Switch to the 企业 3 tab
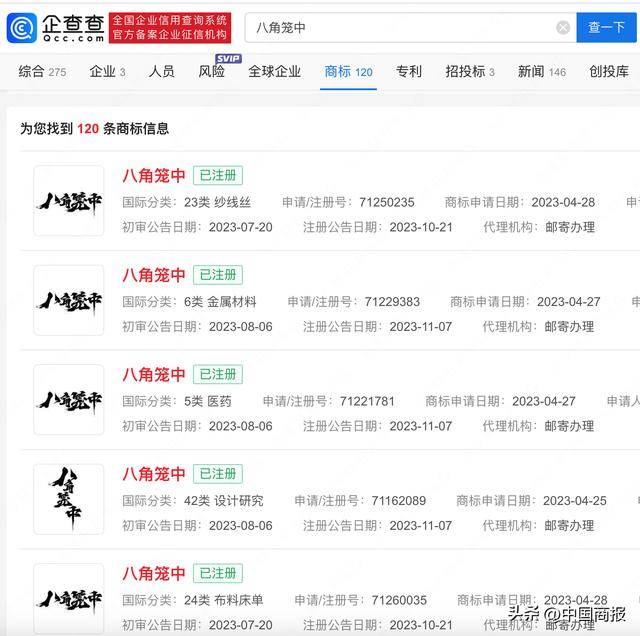Screen dimensions: 640x636 pos(107,72)
